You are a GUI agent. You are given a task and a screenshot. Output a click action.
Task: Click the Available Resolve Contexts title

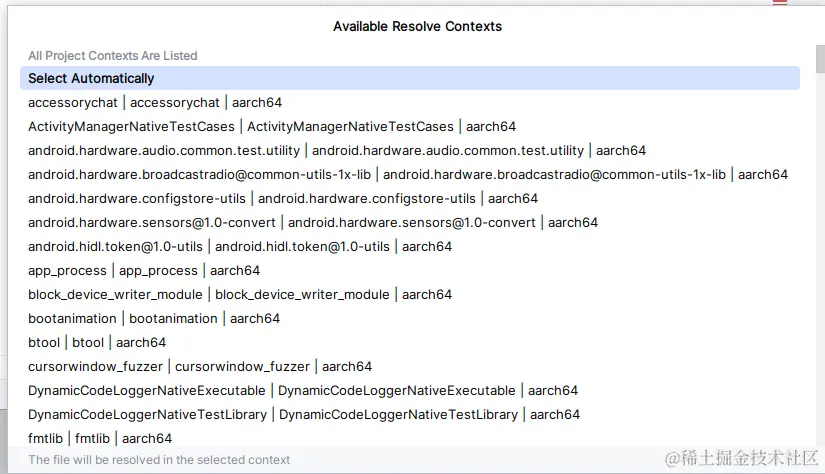coord(417,26)
